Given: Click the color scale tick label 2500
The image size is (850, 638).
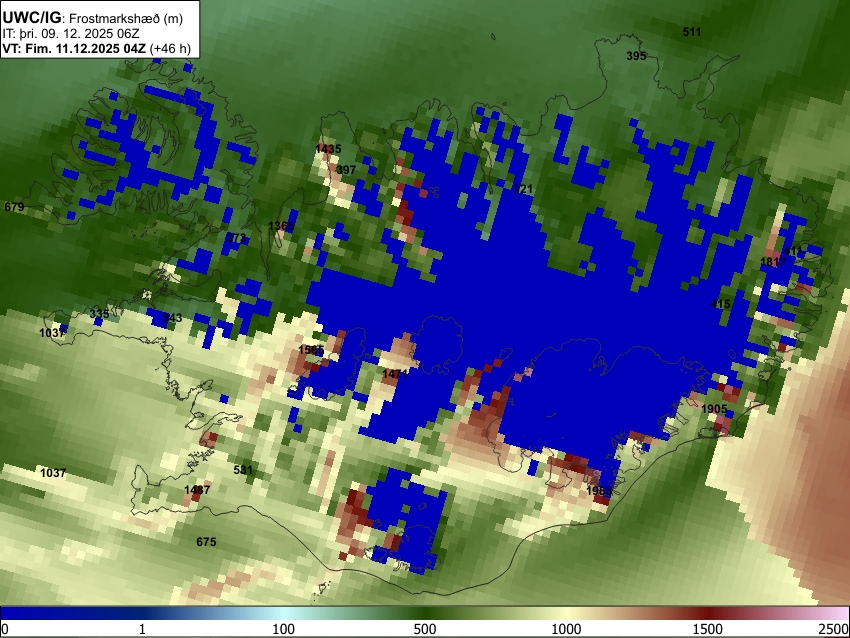Looking at the screenshot, I should coord(835,629).
